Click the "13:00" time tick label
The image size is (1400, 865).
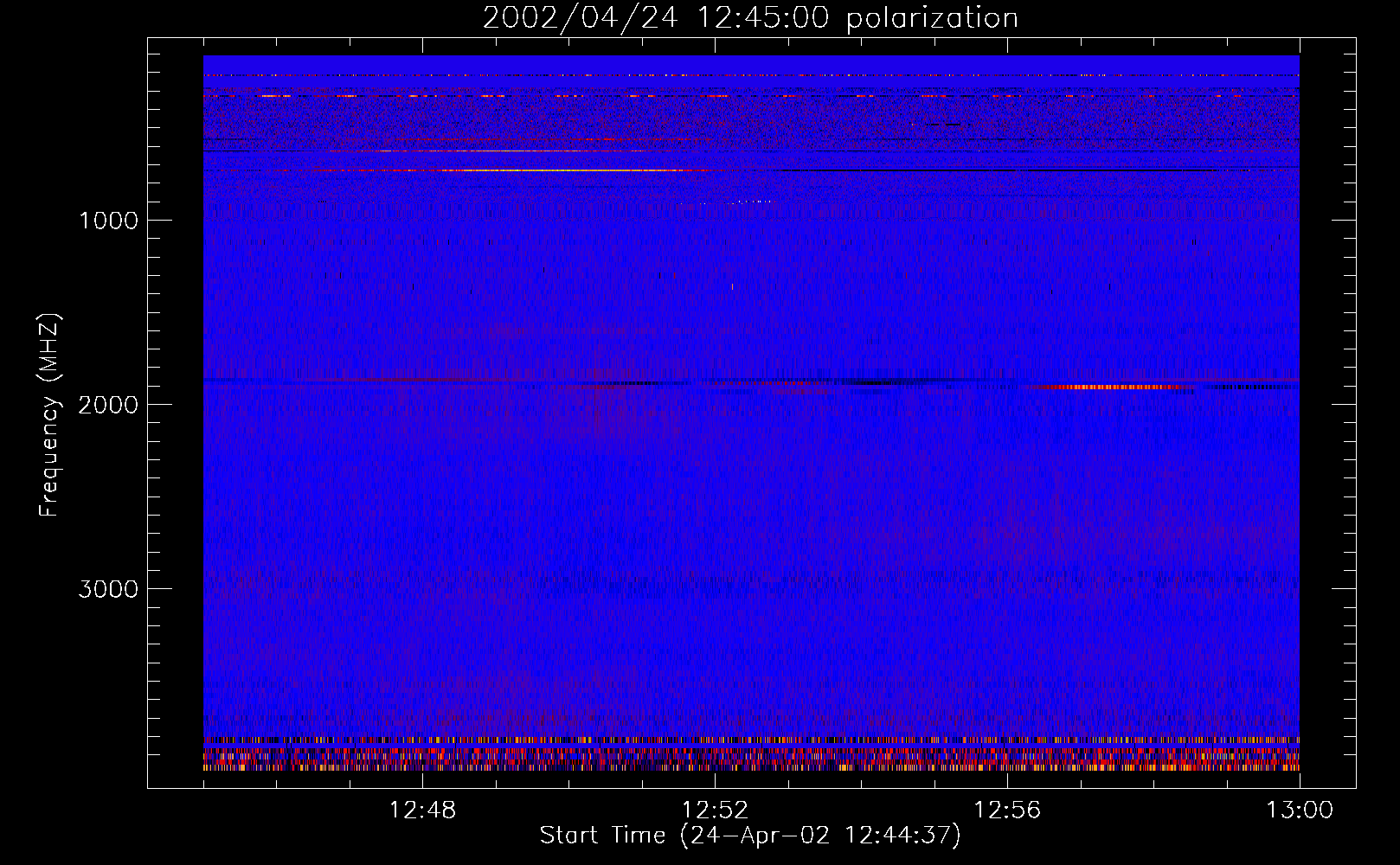pyautogui.click(x=1300, y=811)
